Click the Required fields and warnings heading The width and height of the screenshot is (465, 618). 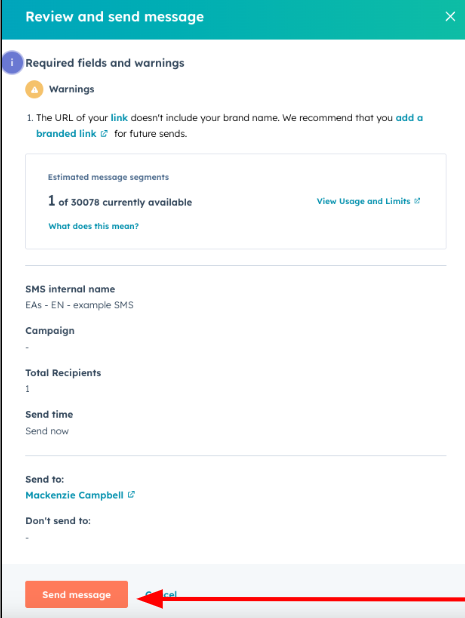coord(105,63)
